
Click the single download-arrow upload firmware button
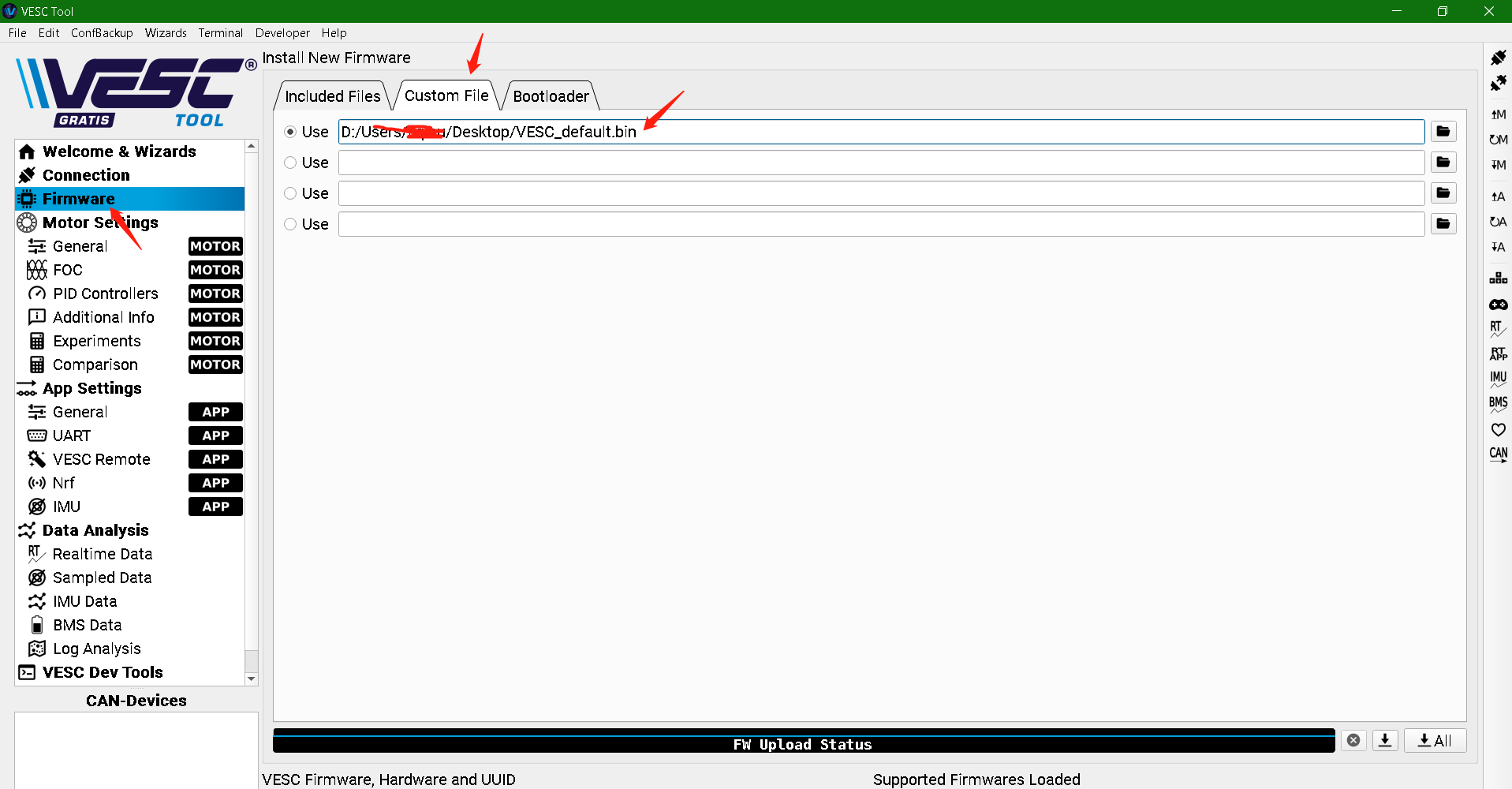[x=1385, y=740]
